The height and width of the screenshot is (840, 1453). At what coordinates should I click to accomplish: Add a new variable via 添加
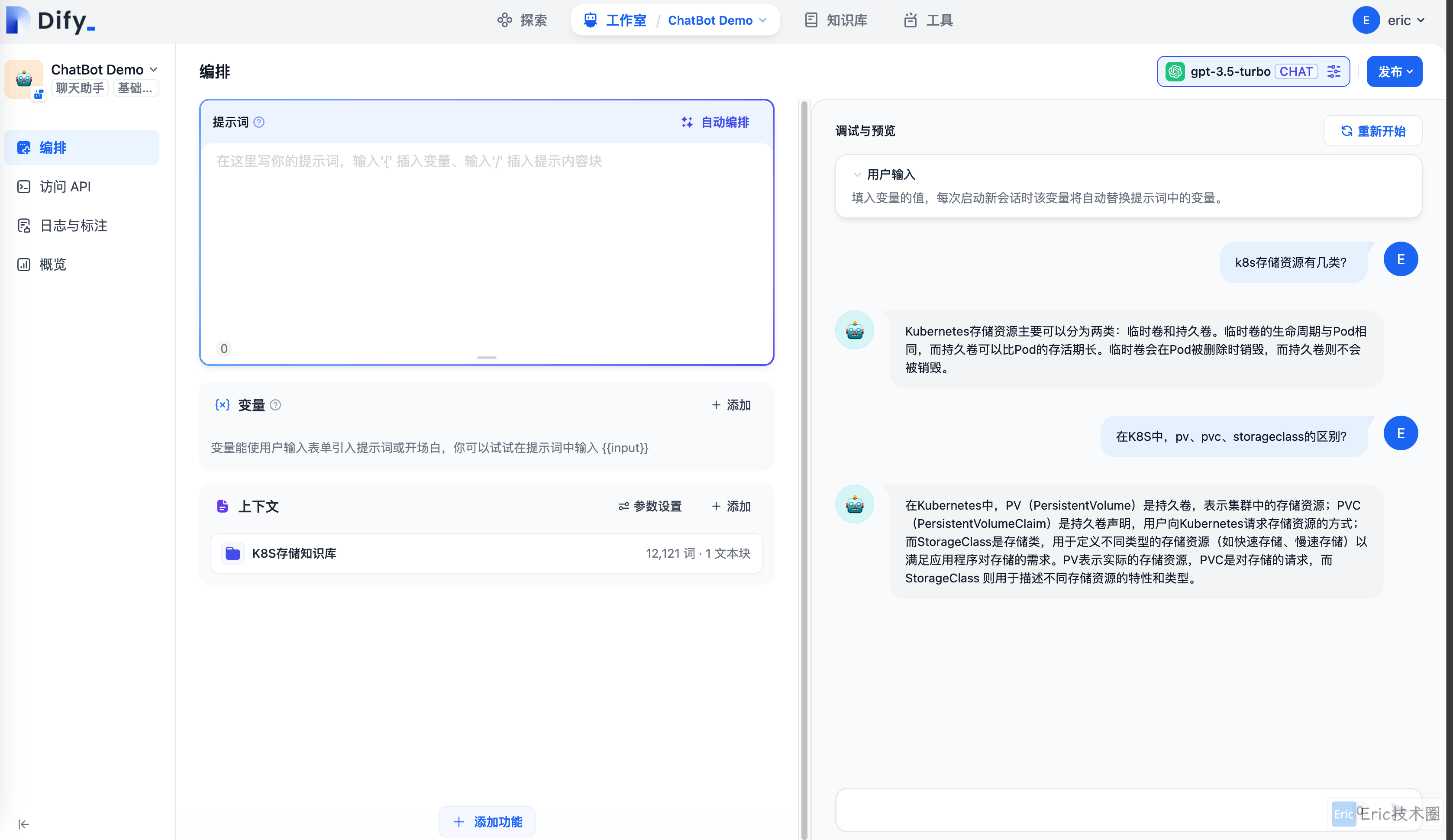[731, 405]
